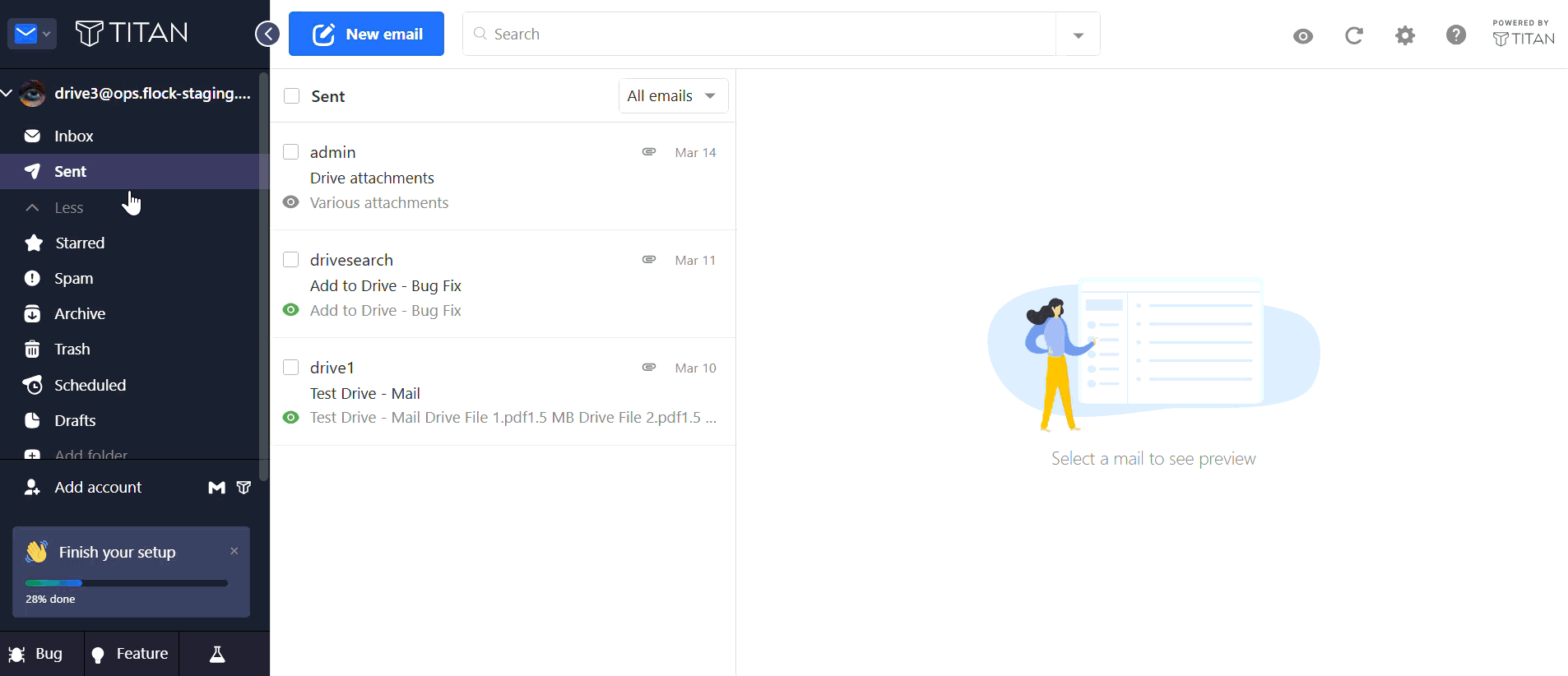
Task: Add a Titan account via shield icon
Action: pyautogui.click(x=244, y=488)
